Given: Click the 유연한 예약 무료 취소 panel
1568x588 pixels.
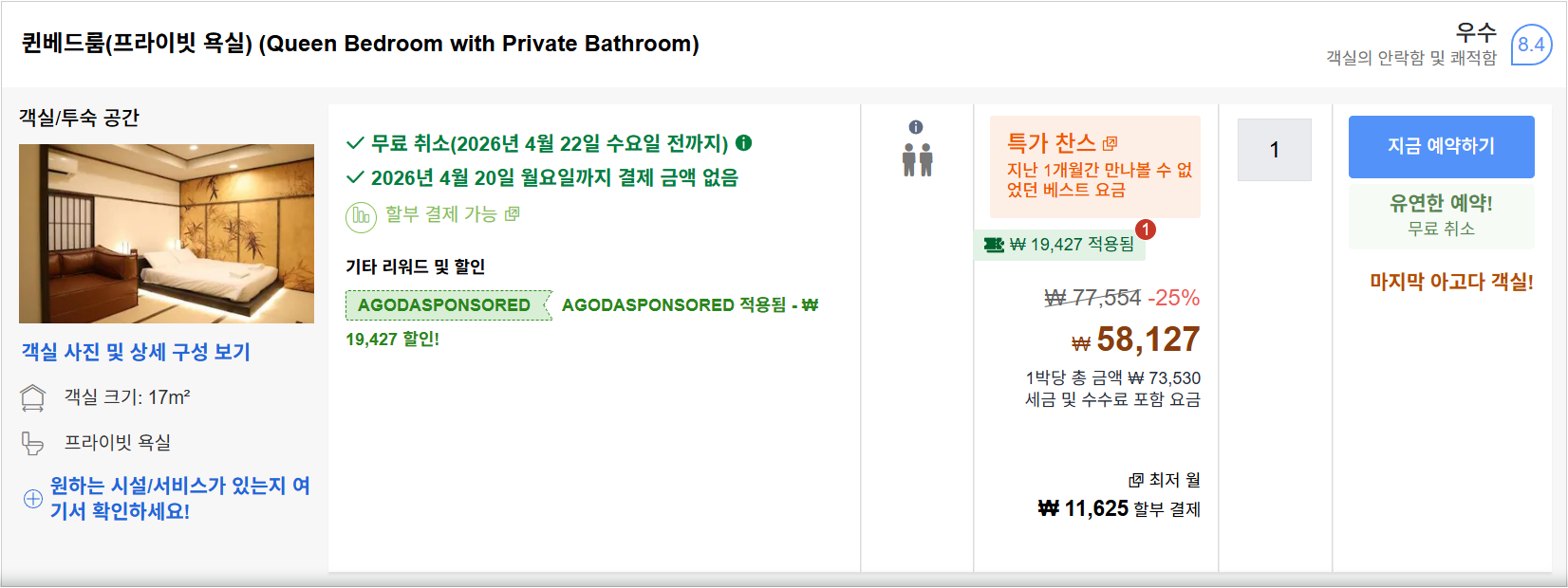Looking at the screenshot, I should pyautogui.click(x=1441, y=216).
